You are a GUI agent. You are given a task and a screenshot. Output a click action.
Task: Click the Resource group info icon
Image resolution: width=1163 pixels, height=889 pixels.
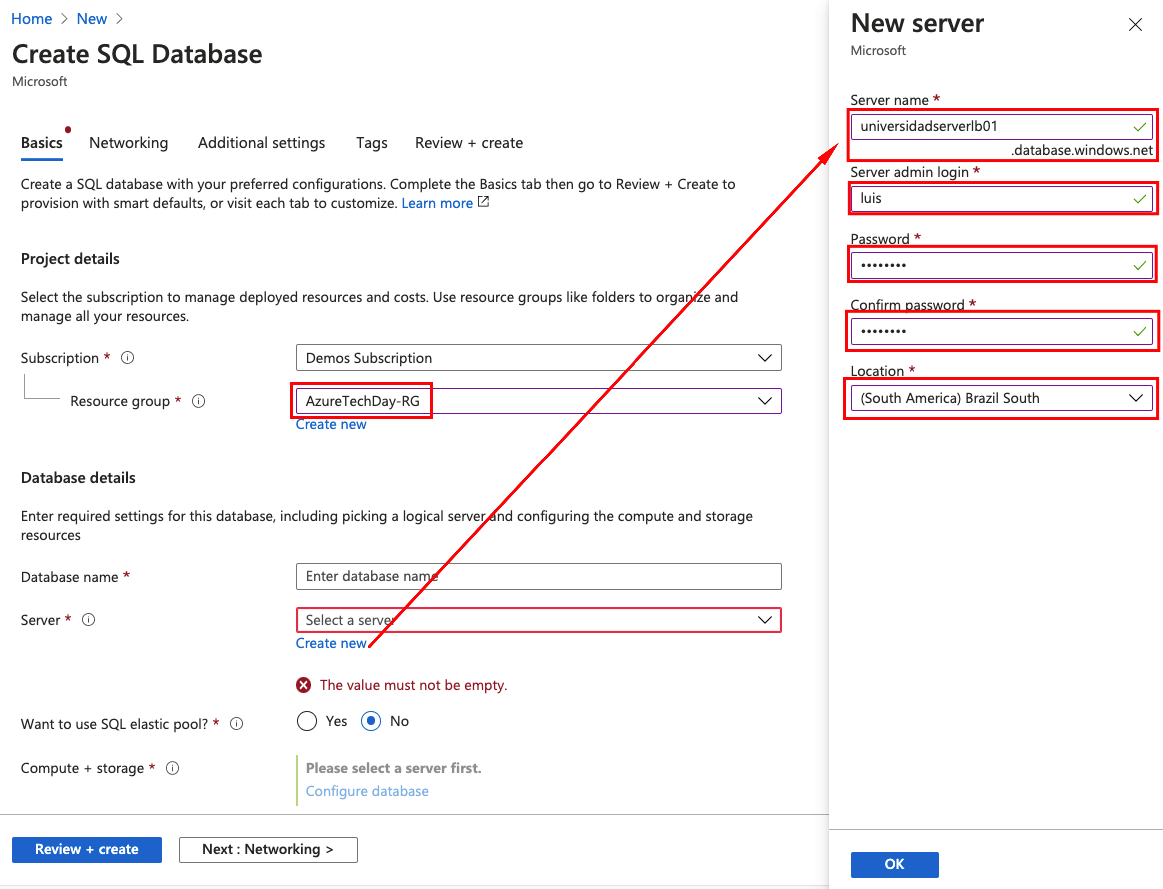point(198,400)
